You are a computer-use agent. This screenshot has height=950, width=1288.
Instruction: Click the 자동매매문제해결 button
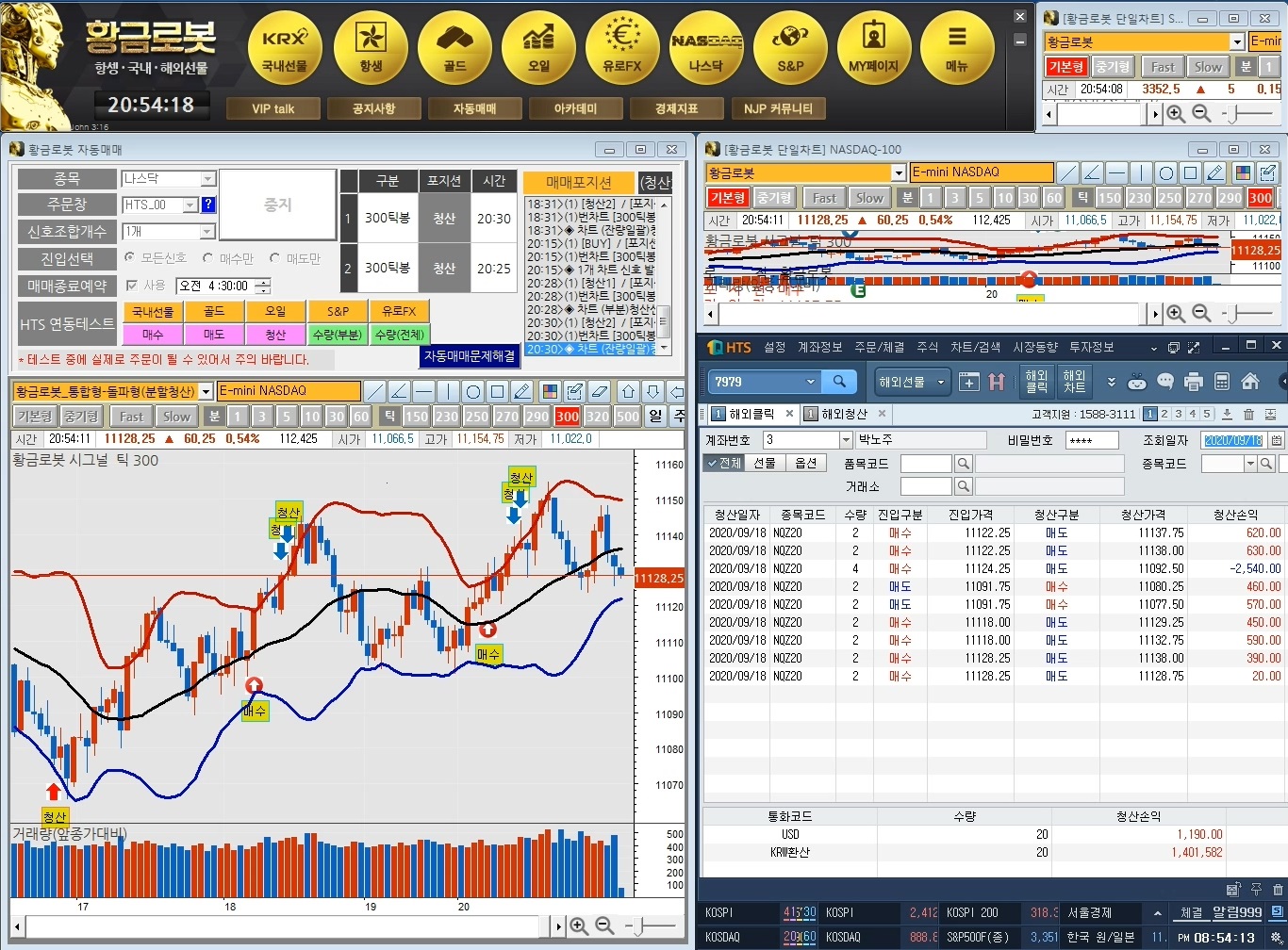(470, 356)
